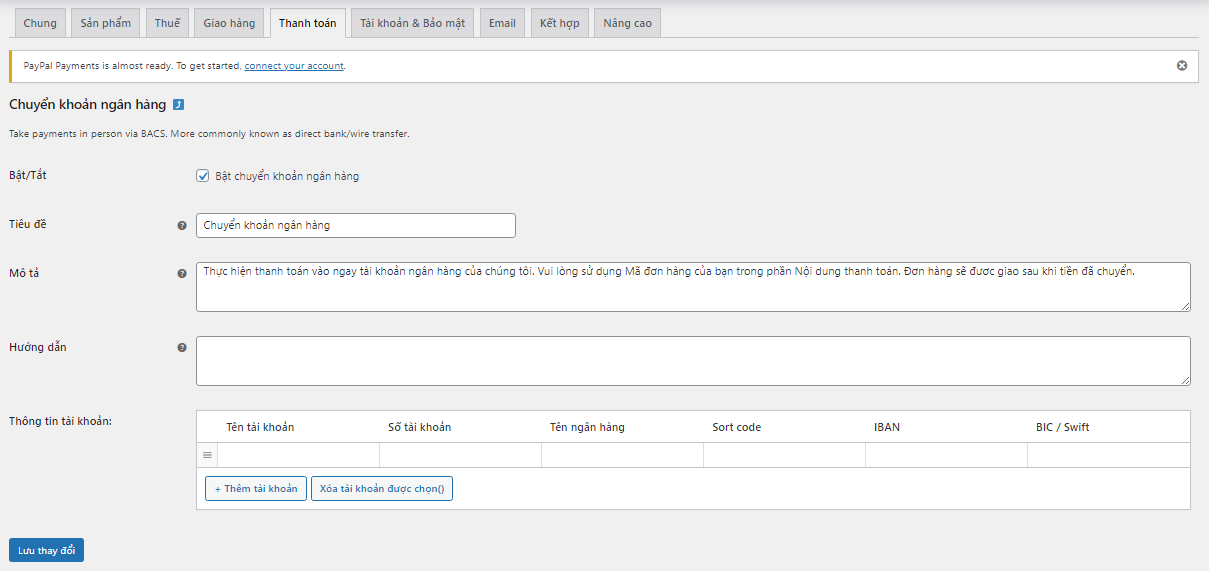The image size is (1209, 571).
Task: Save with Lưu thay đổi button
Action: [46, 550]
